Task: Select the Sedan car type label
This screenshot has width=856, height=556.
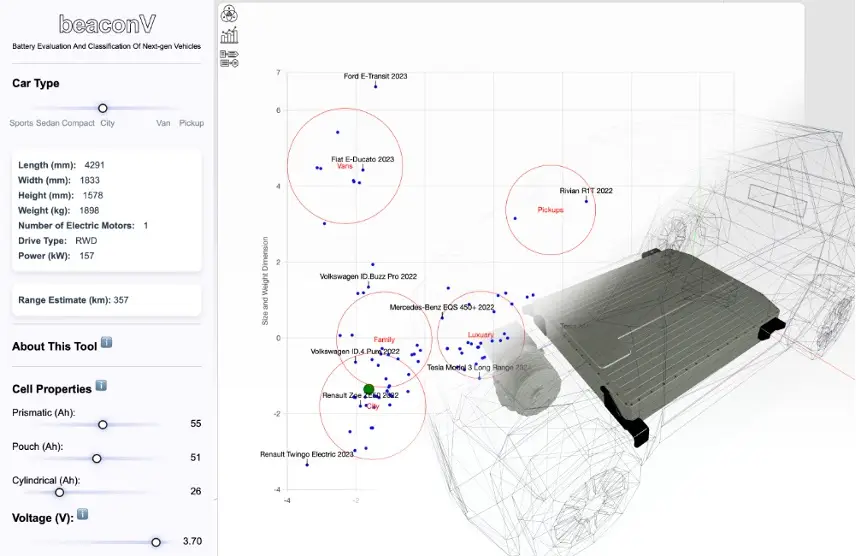Action: click(x=47, y=123)
